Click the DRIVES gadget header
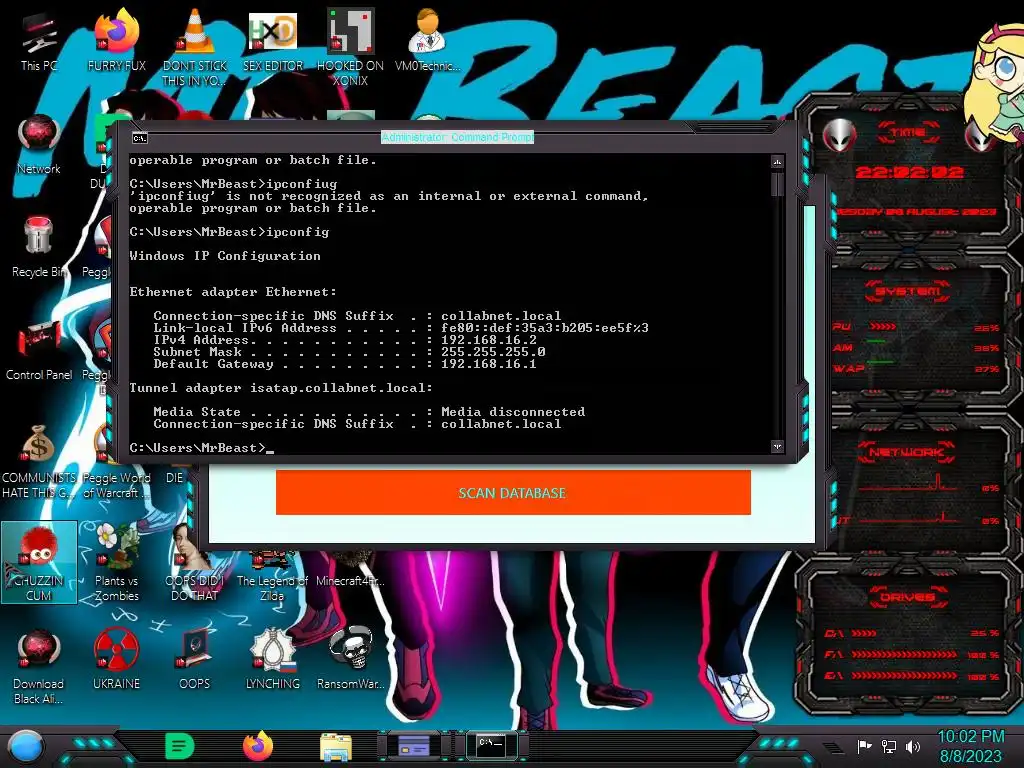The width and height of the screenshot is (1024, 768). point(907,596)
